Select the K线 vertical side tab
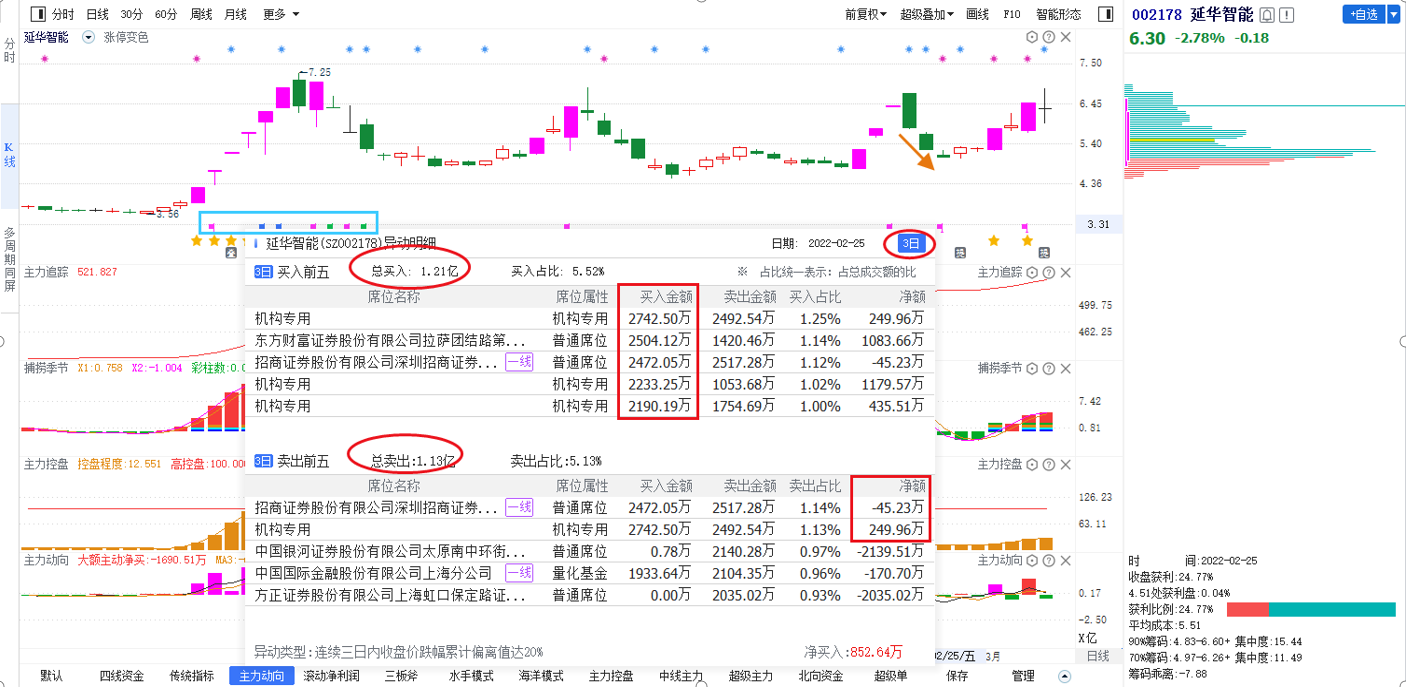This screenshot has height=687, width=1406. click(x=9, y=154)
